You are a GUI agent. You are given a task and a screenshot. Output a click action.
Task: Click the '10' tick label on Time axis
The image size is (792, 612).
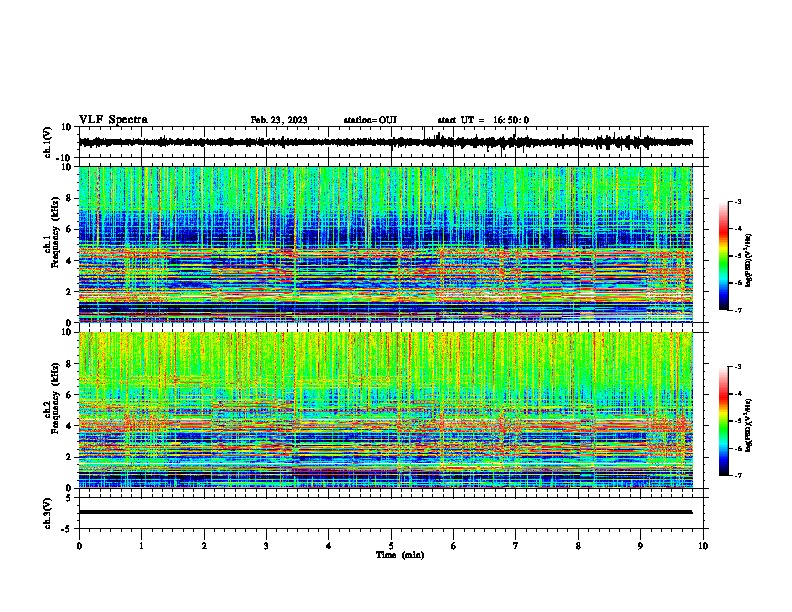pyautogui.click(x=703, y=546)
